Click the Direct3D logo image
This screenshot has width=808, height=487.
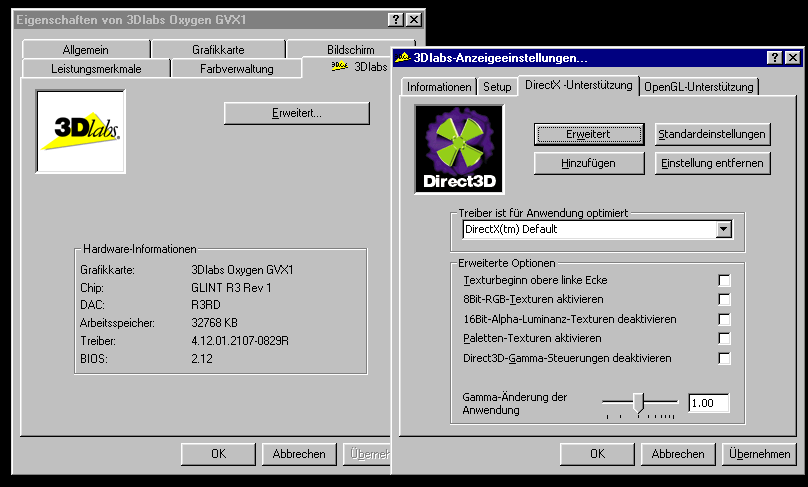click(459, 149)
